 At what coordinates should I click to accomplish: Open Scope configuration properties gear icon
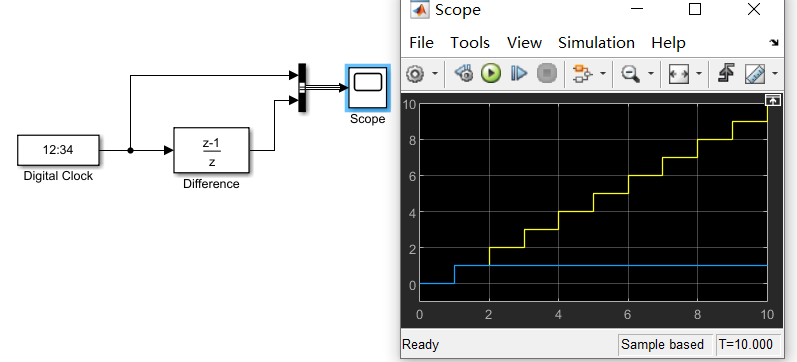point(415,74)
